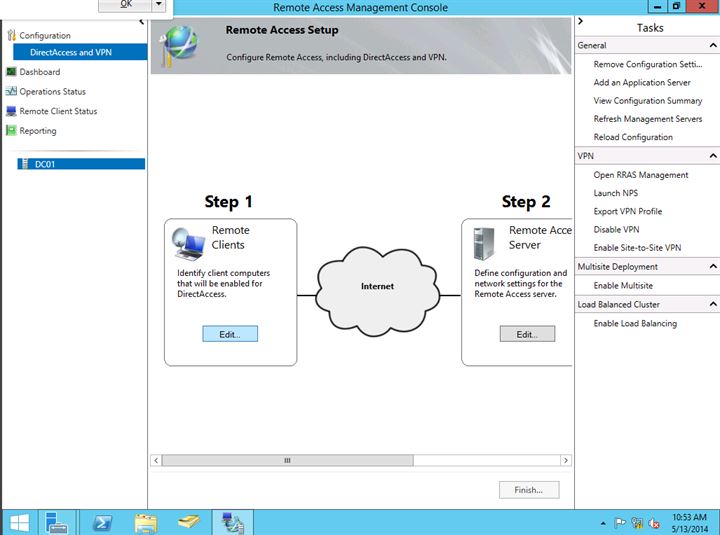Click the Reporting icon in sidebar

pos(11,130)
